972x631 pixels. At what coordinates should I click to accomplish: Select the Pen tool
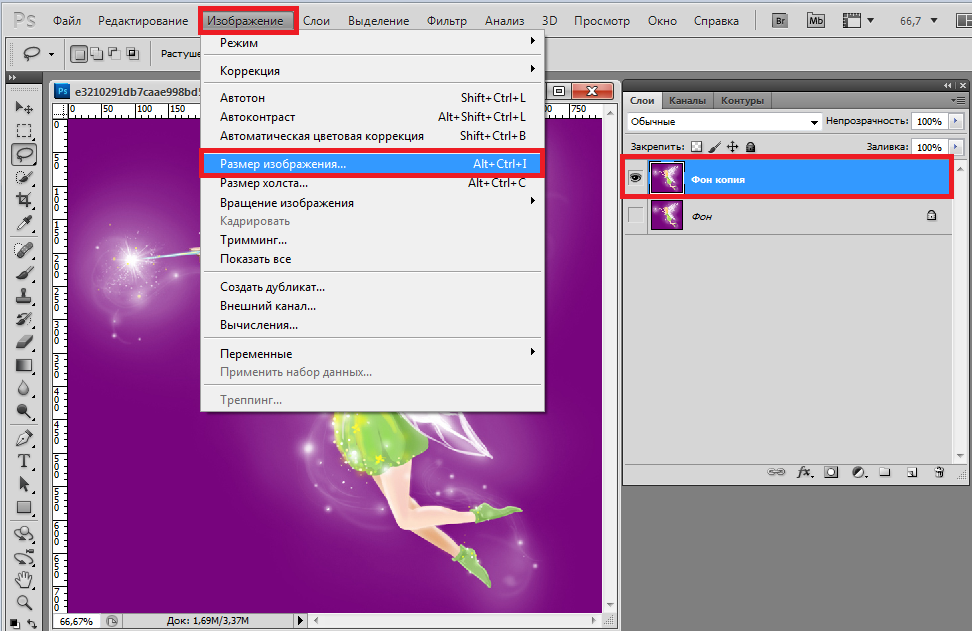[x=24, y=438]
